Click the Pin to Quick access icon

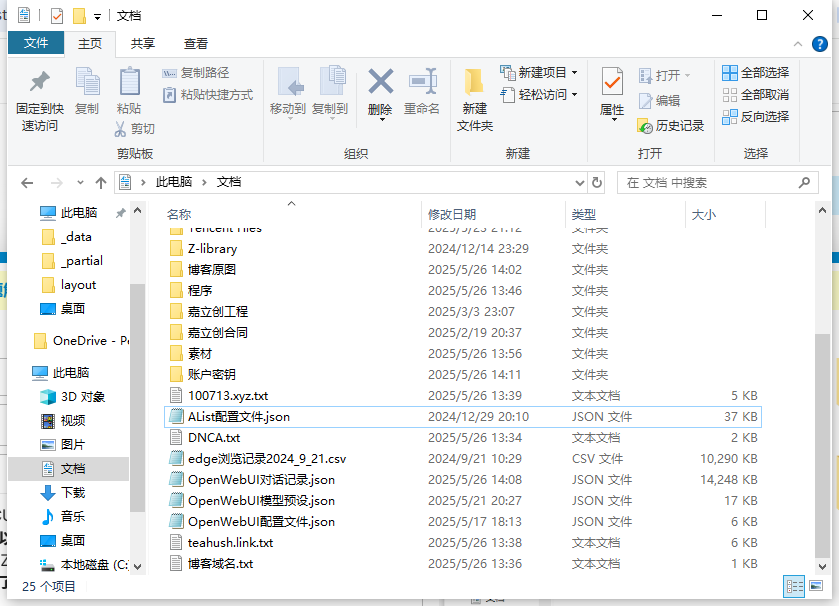pyautogui.click(x=40, y=83)
